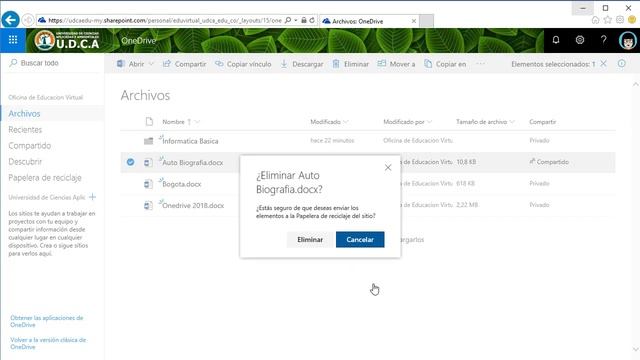Screen dimensions: 640x360
Task: Click the Bogota.docx file name
Action: tap(182, 184)
